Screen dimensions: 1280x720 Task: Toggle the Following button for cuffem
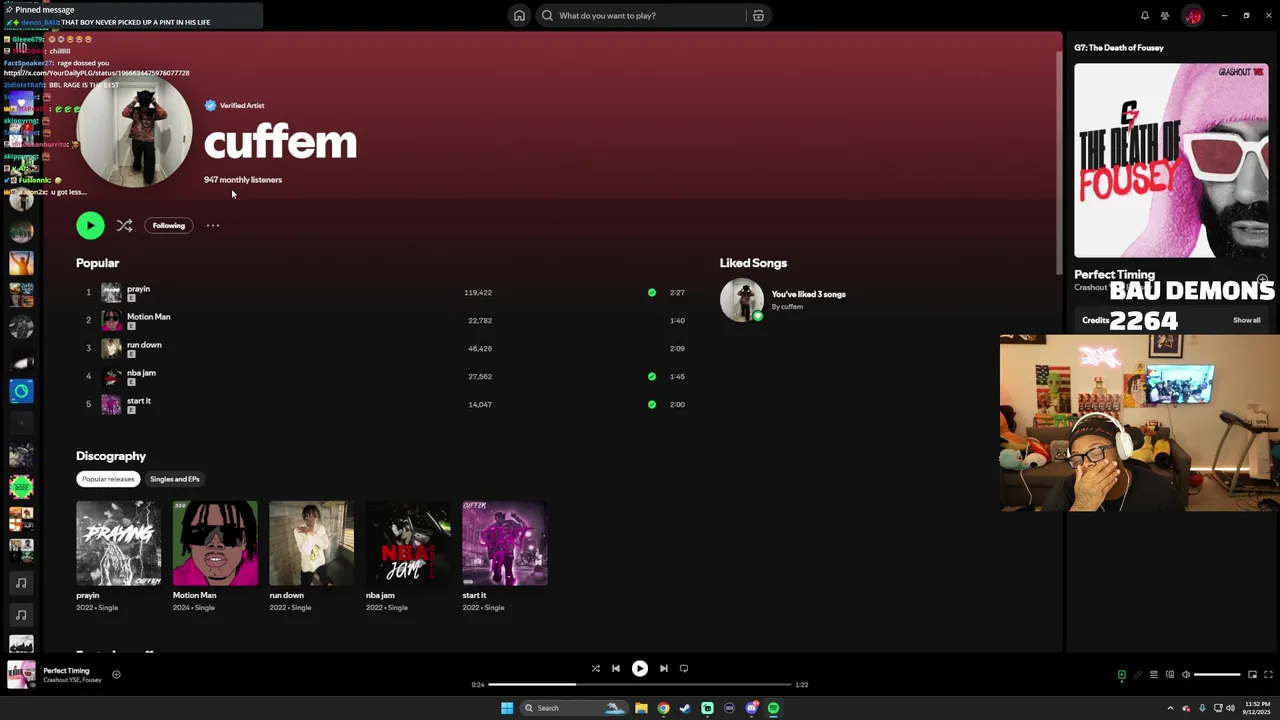(169, 225)
